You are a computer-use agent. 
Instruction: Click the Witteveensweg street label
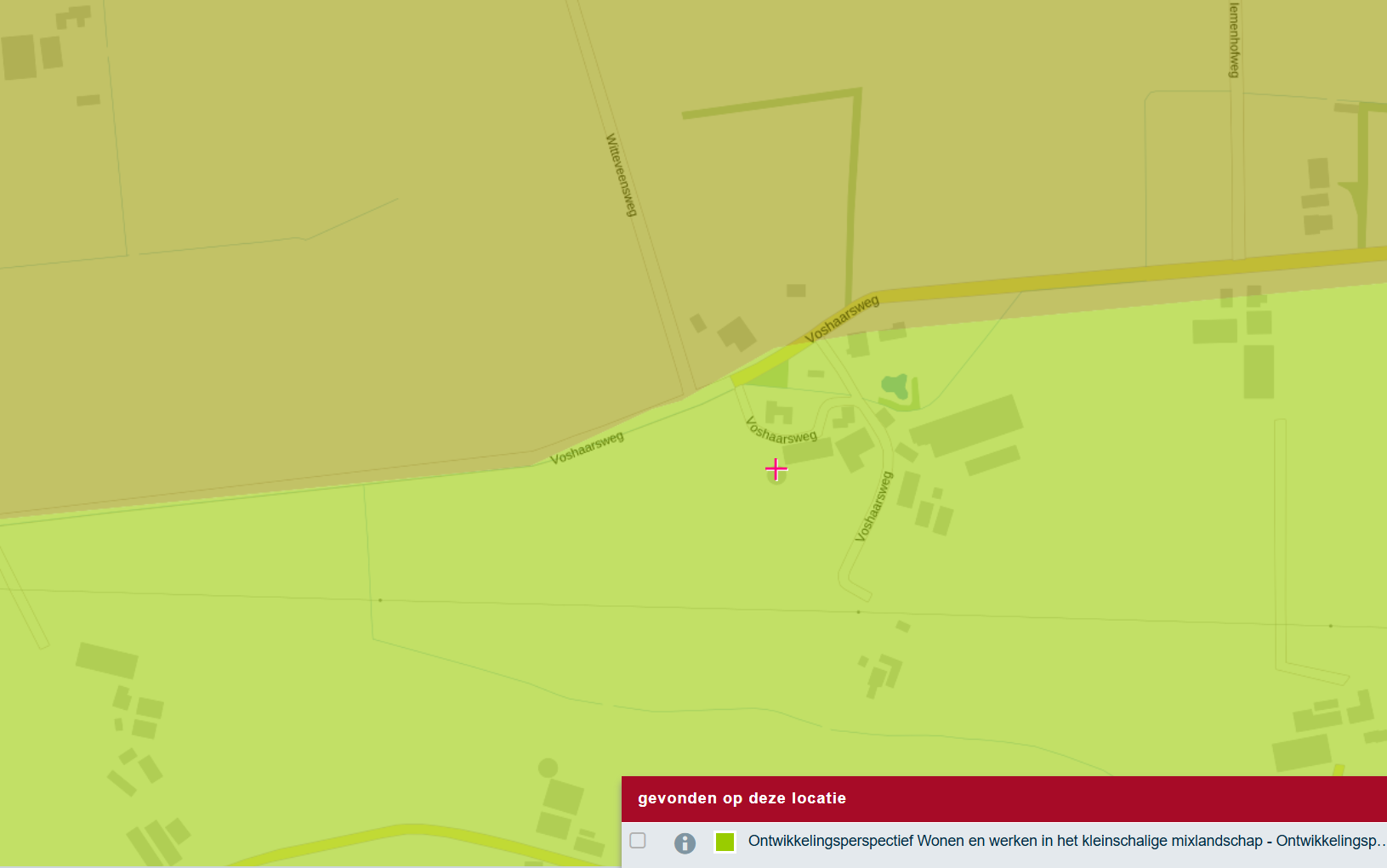tap(621, 174)
